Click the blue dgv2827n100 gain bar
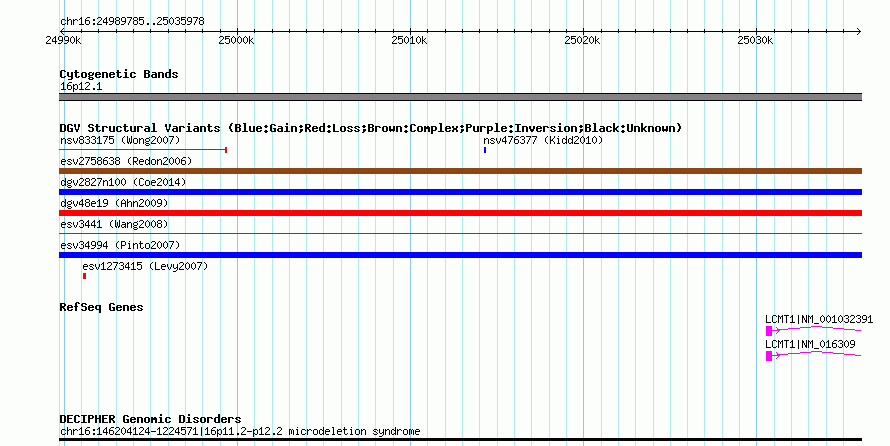This screenshot has width=890, height=446. click(460, 192)
